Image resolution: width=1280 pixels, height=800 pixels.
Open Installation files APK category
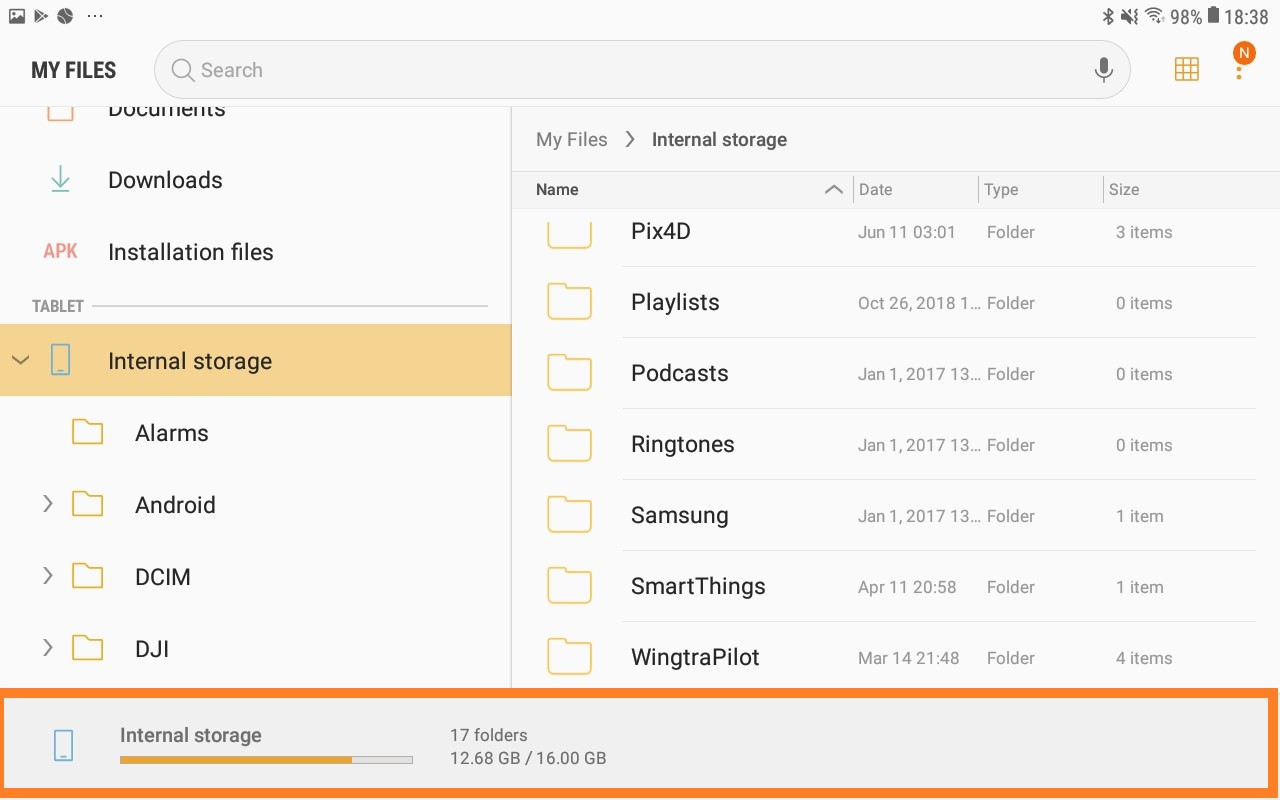(190, 252)
